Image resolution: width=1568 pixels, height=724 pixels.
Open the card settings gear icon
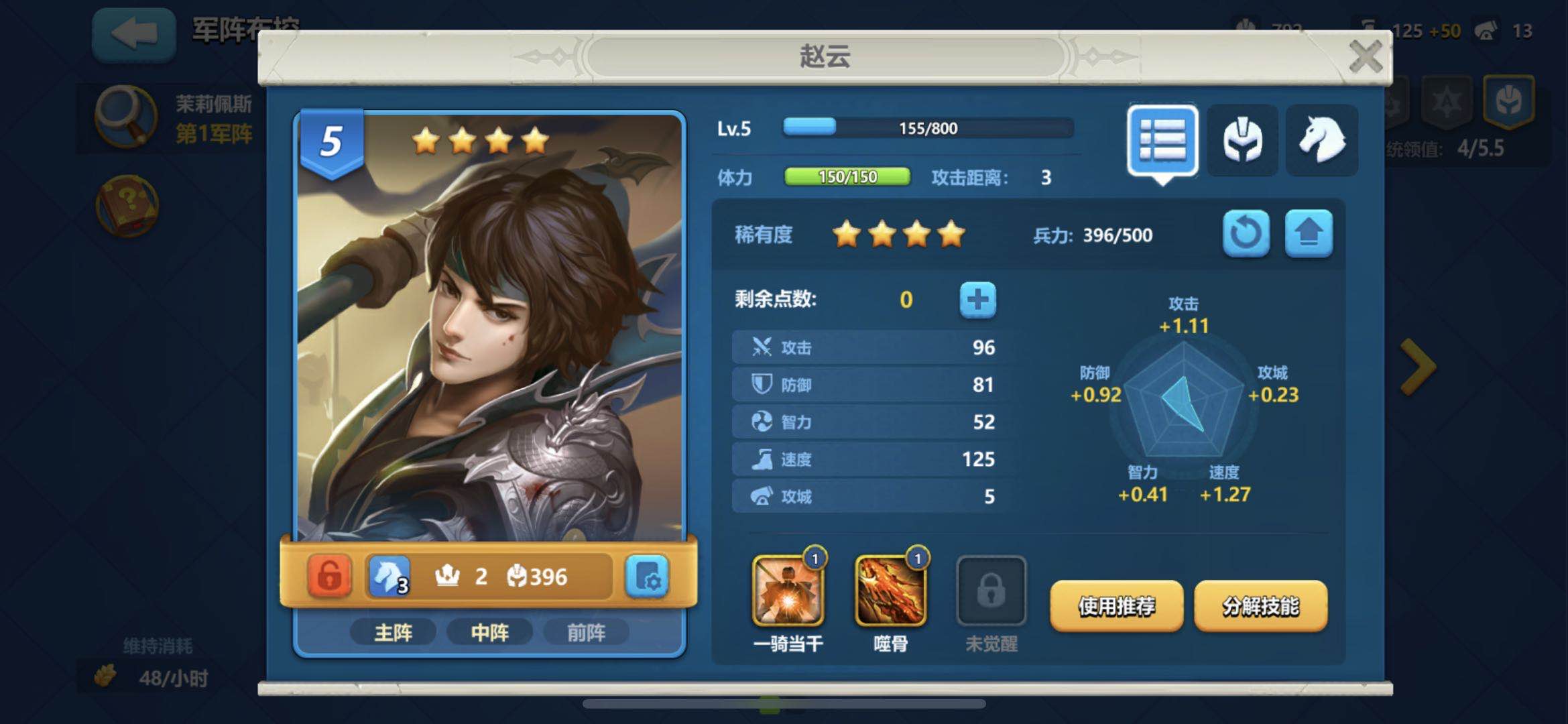pyautogui.click(x=647, y=577)
